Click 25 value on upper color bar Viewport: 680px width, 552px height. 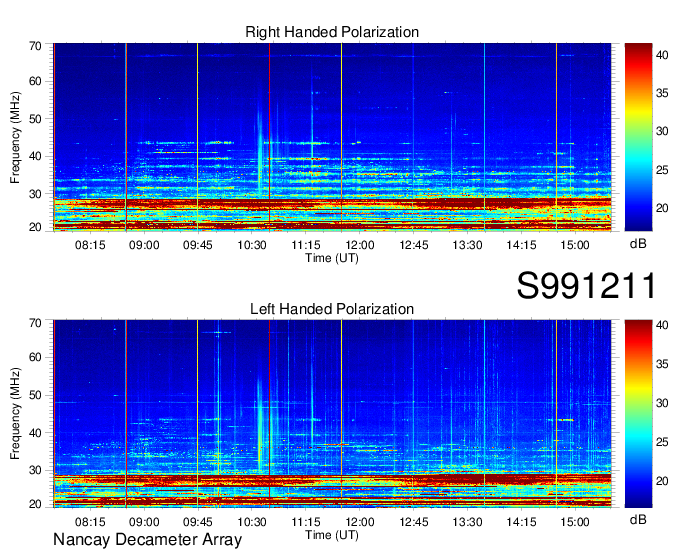pyautogui.click(x=662, y=170)
